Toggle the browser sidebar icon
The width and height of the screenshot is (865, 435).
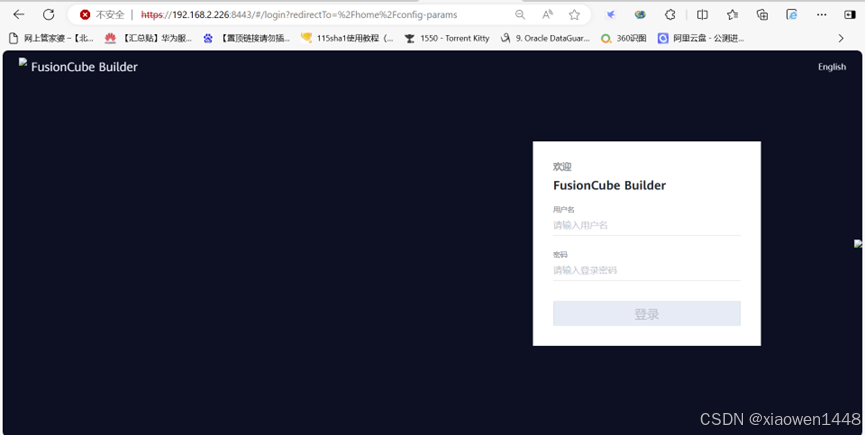[850, 15]
